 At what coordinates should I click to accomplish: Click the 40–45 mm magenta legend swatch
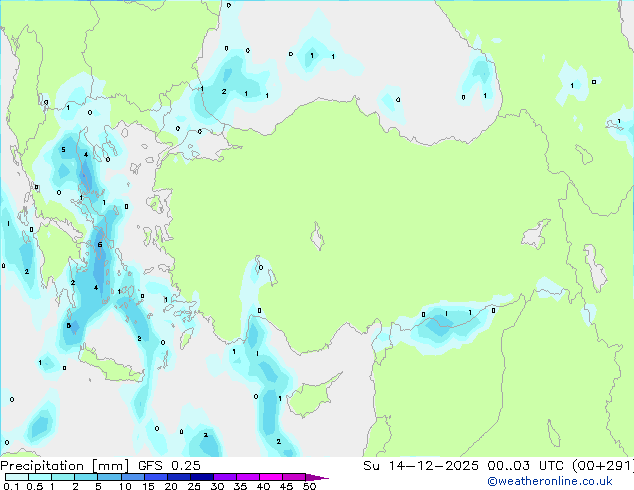pos(271,477)
